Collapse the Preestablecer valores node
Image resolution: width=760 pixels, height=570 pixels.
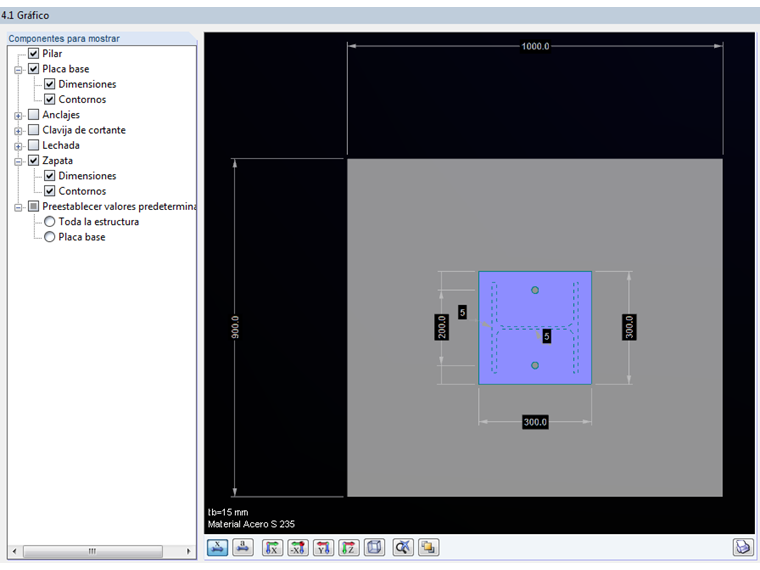pyautogui.click(x=18, y=207)
